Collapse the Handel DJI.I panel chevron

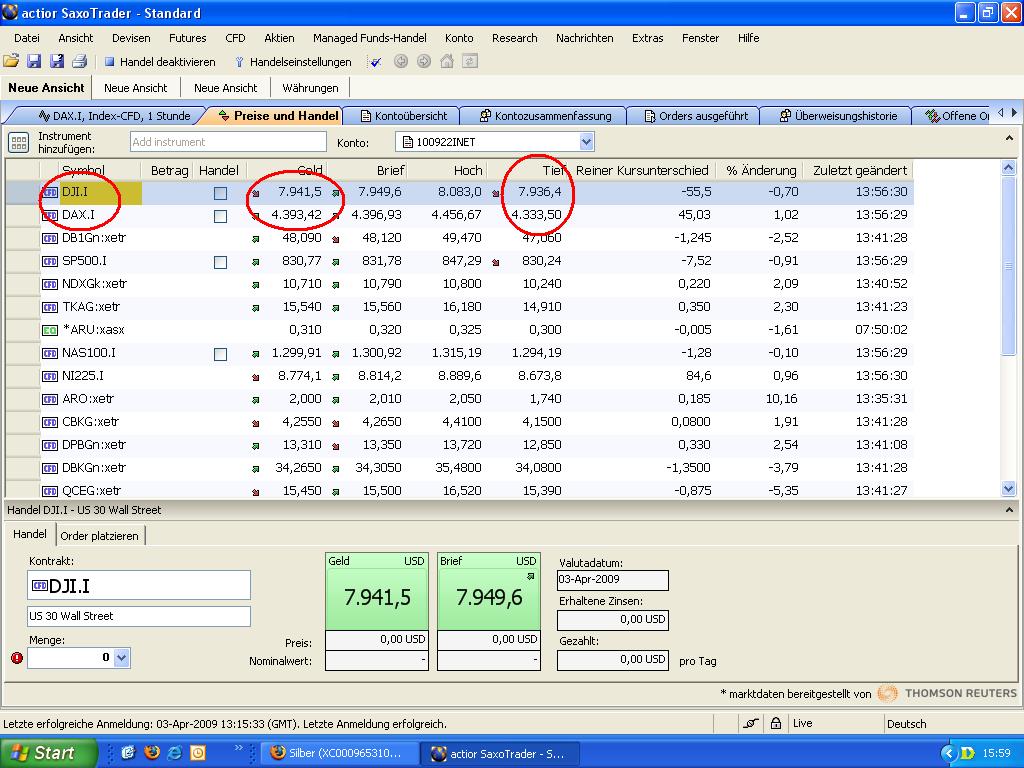point(1009,510)
